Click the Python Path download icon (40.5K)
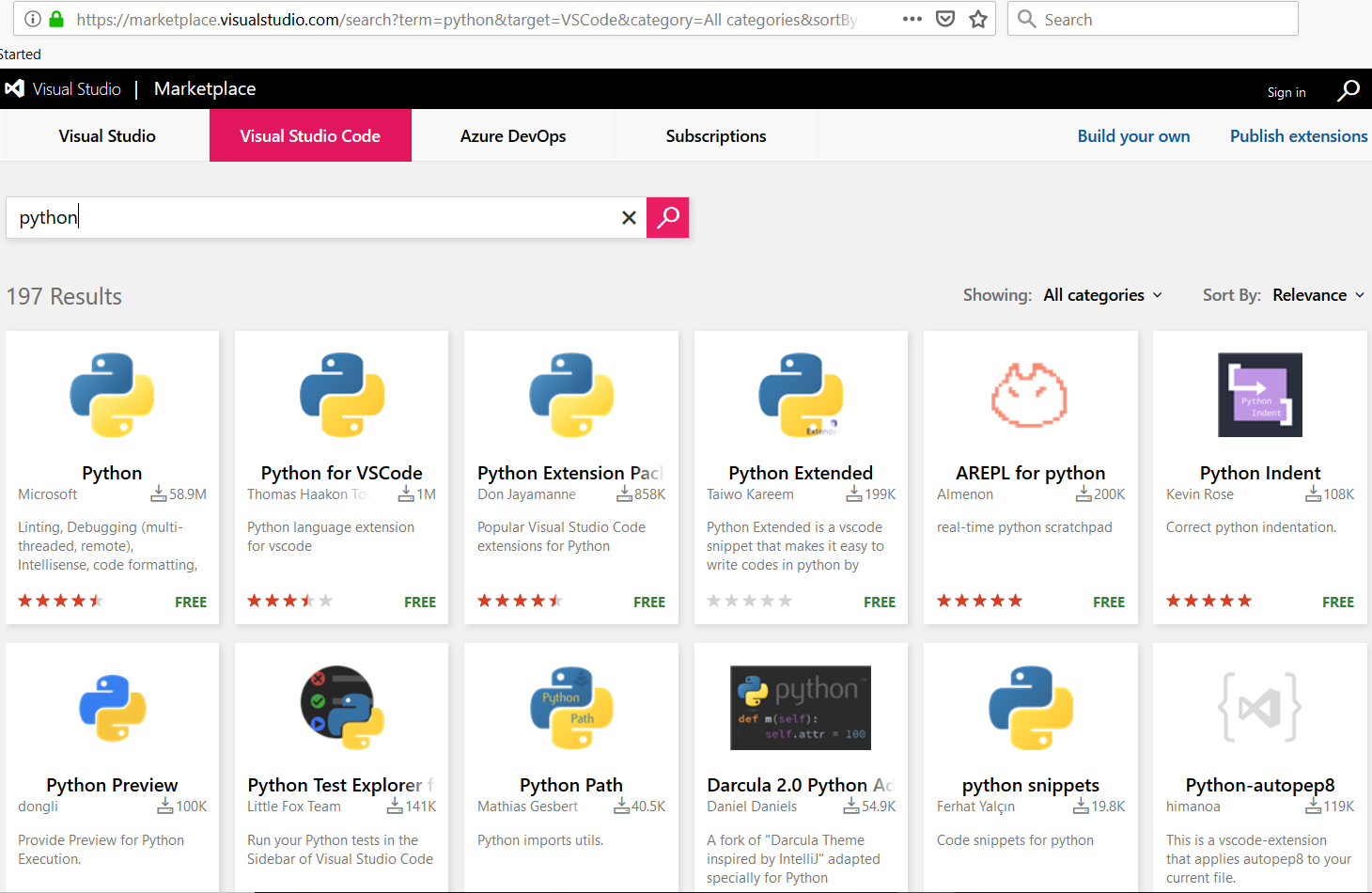 coord(621,807)
